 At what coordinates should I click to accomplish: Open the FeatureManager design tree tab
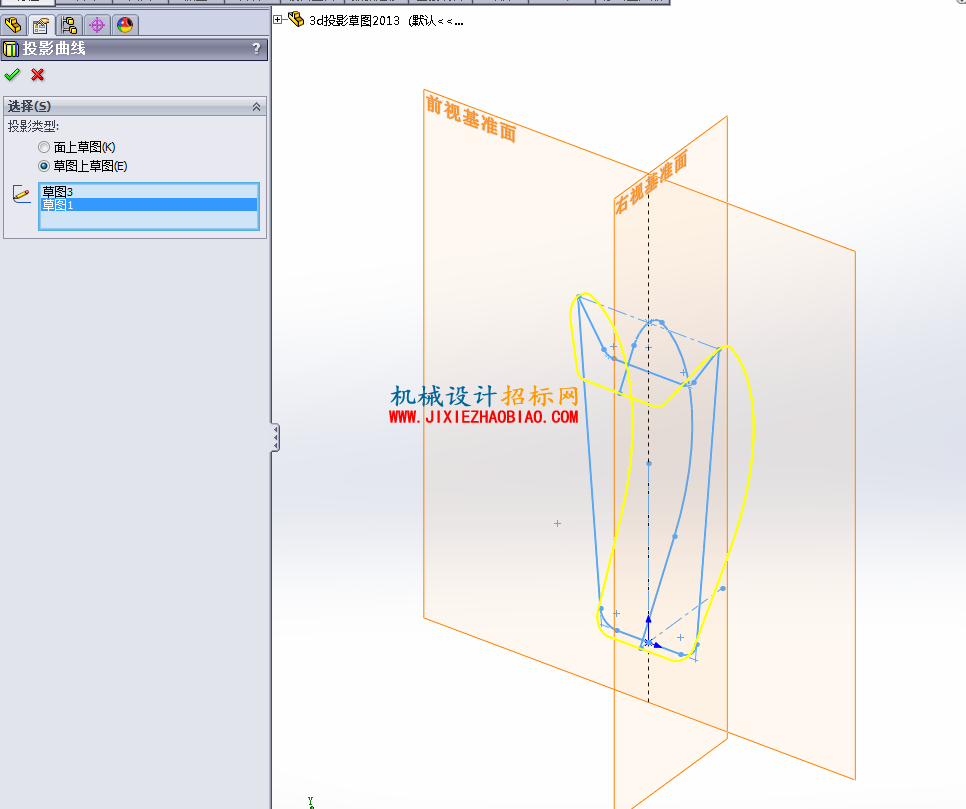(x=13, y=25)
